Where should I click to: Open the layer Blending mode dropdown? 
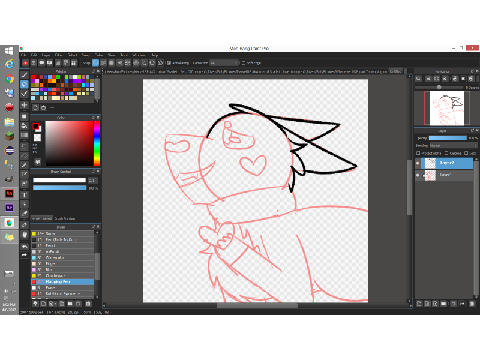pos(453,146)
